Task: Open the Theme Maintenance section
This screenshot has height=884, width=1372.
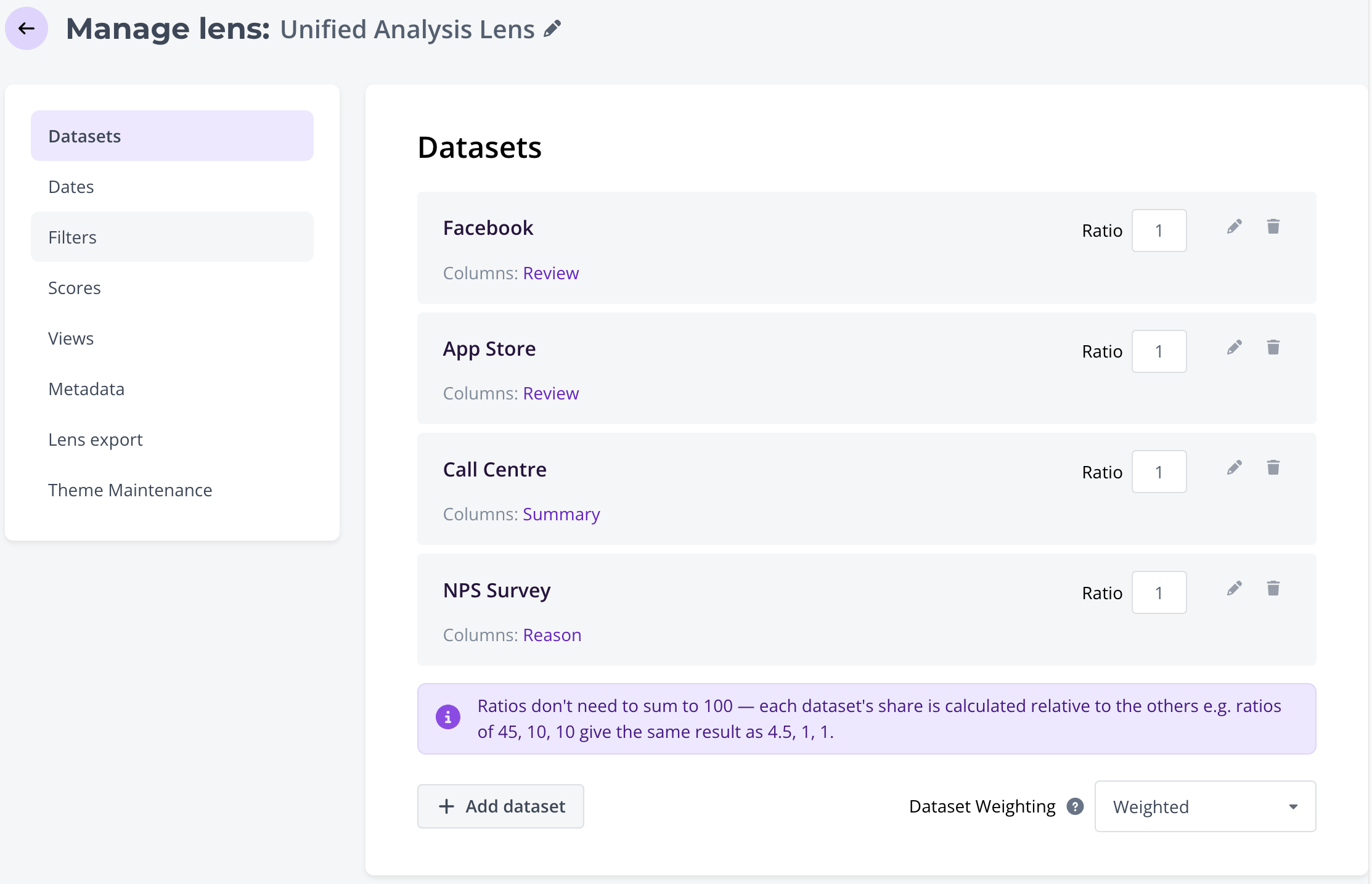Action: point(172,489)
